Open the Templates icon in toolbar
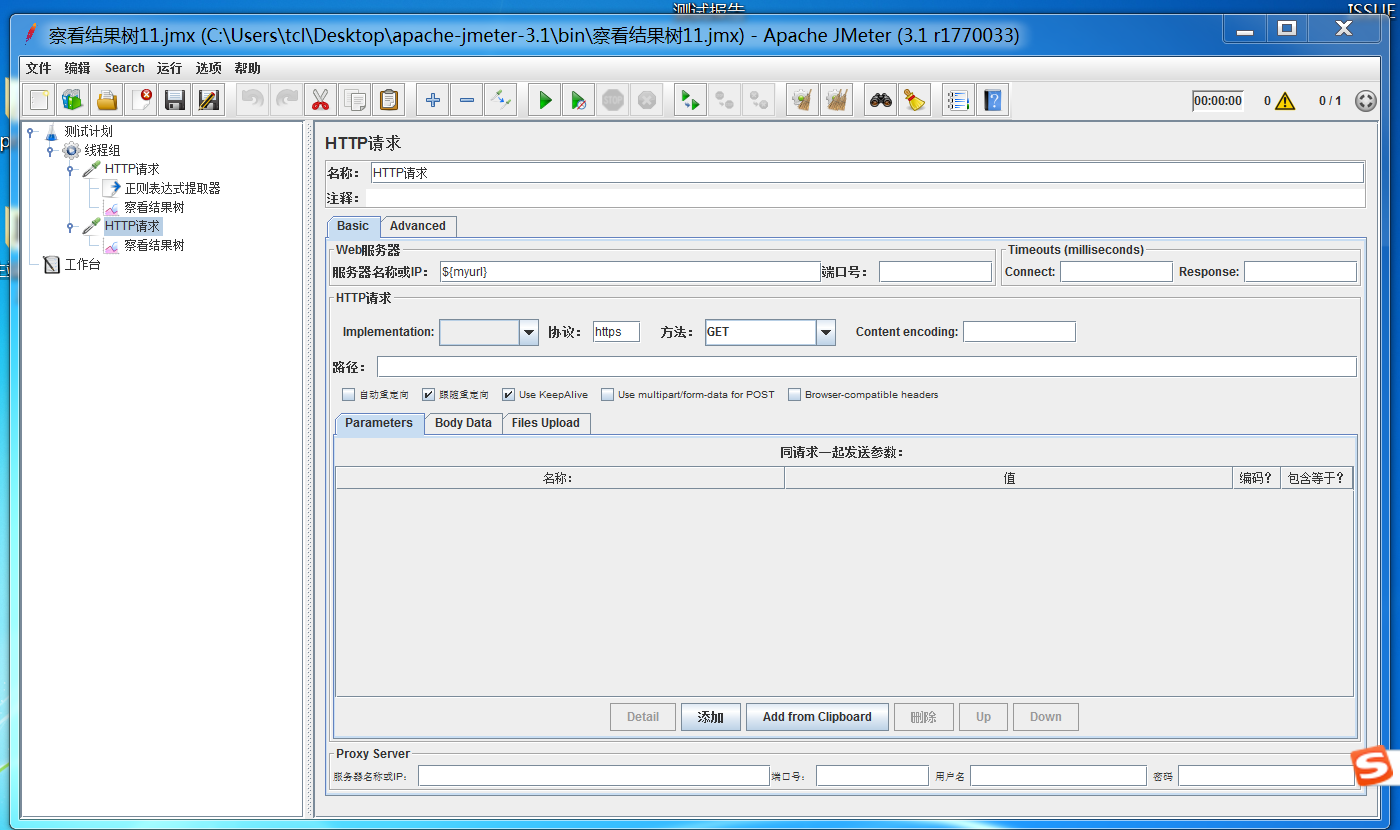1400x830 pixels. [73, 100]
